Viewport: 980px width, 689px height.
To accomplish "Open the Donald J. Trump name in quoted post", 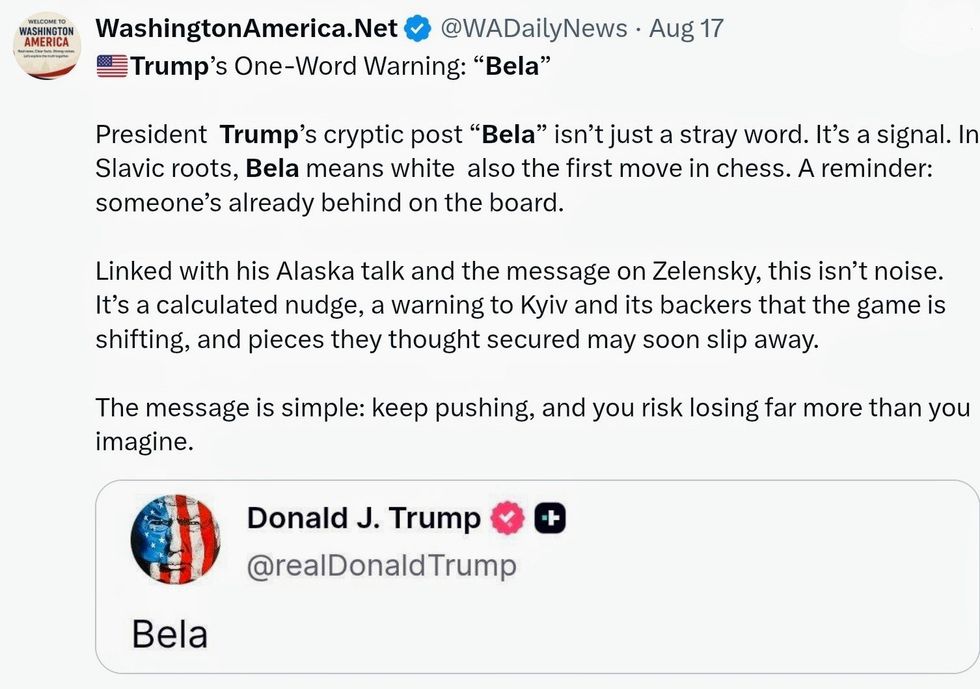I will tap(364, 518).
